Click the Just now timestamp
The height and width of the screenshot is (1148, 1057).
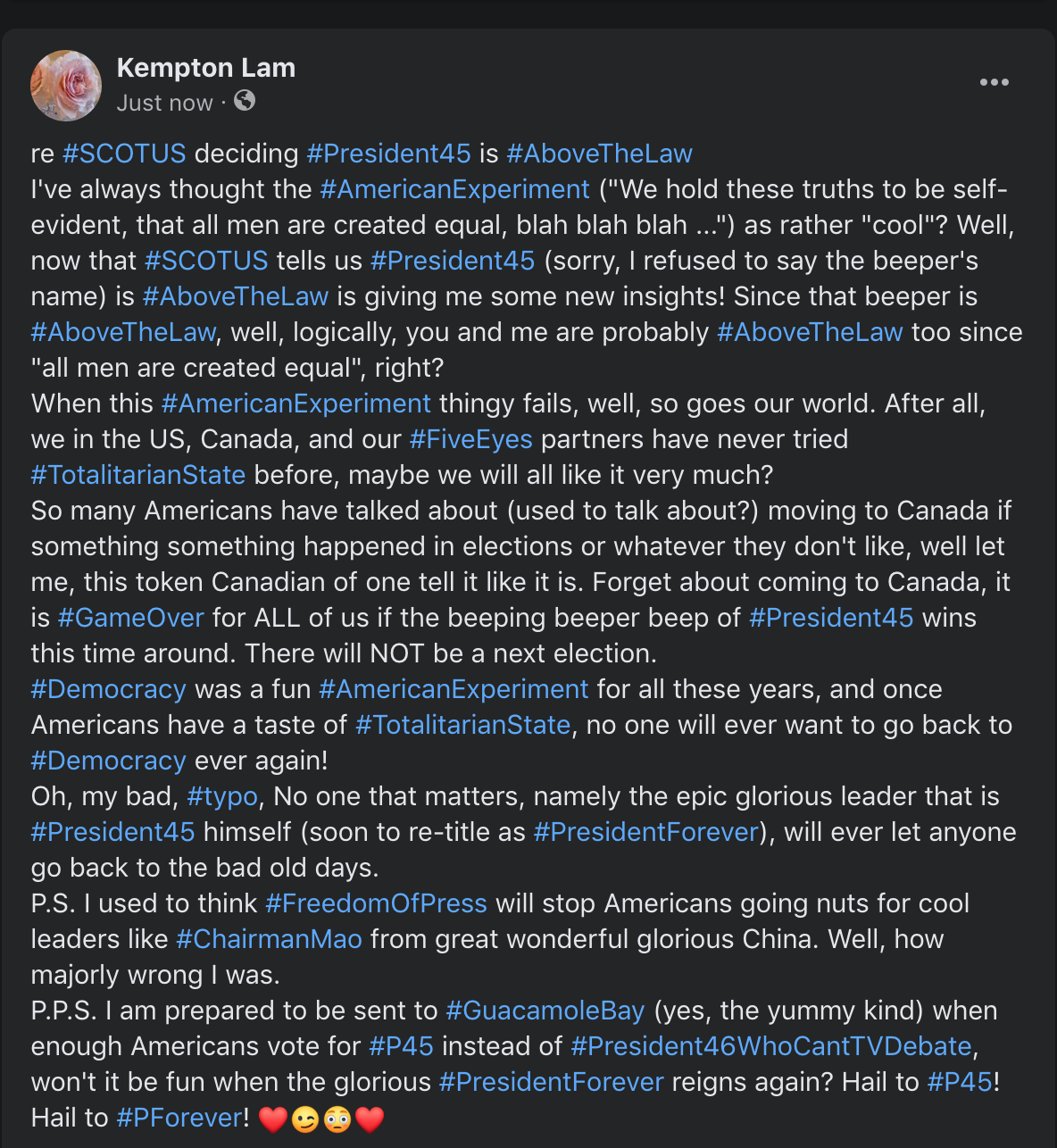click(x=165, y=104)
